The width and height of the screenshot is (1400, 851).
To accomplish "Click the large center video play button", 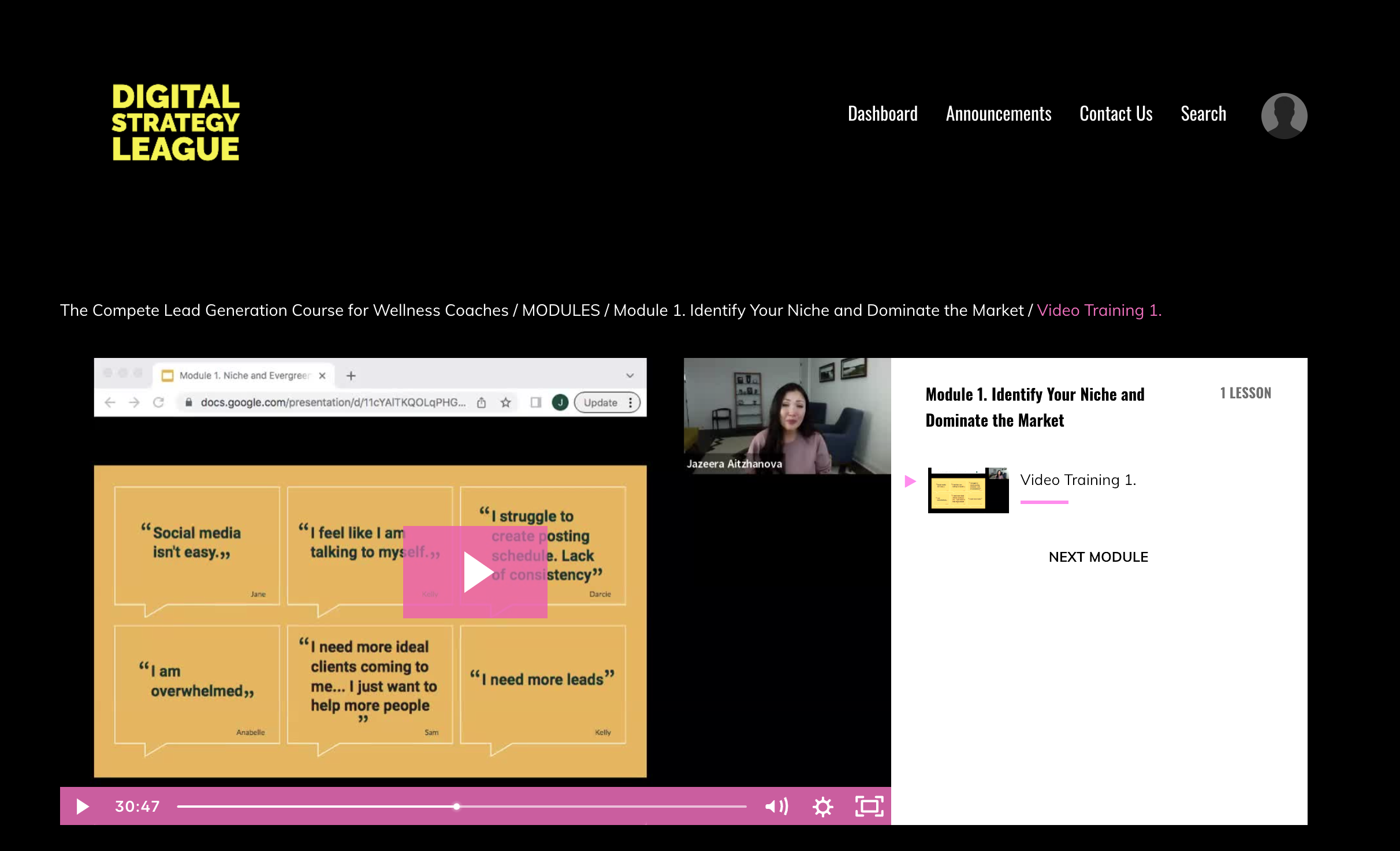I will (x=475, y=572).
